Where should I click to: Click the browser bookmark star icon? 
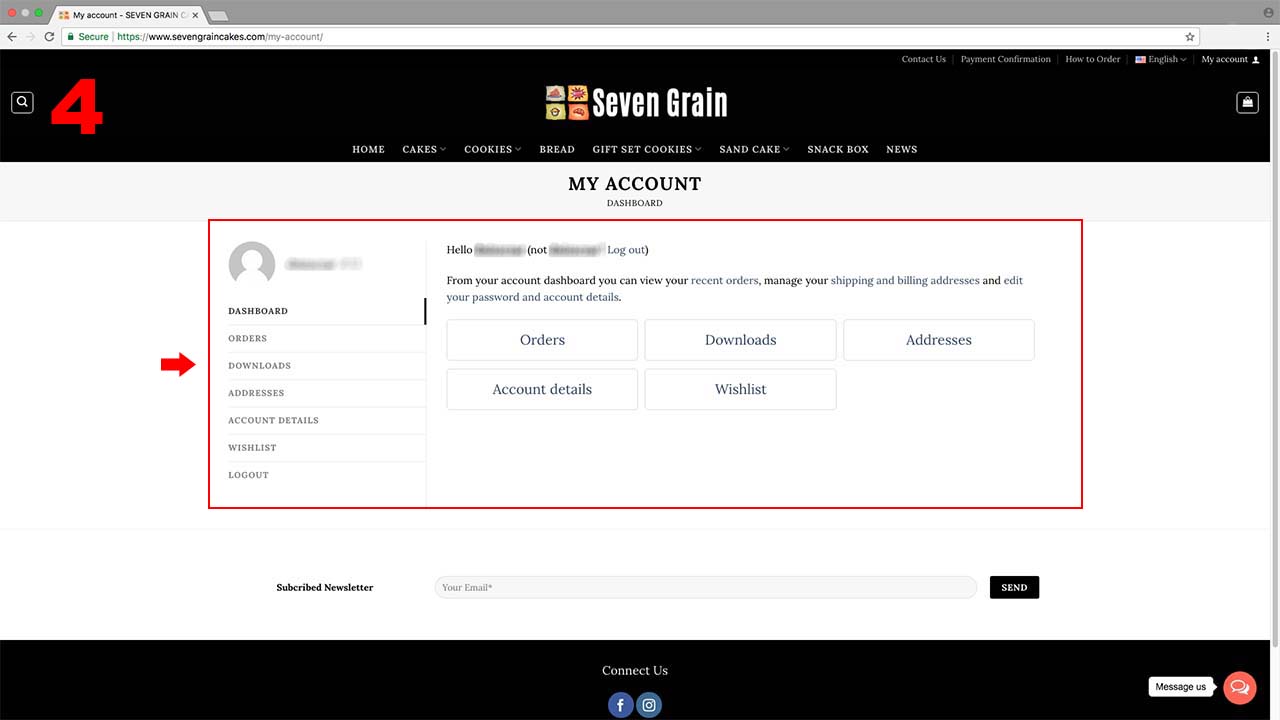tap(1190, 37)
